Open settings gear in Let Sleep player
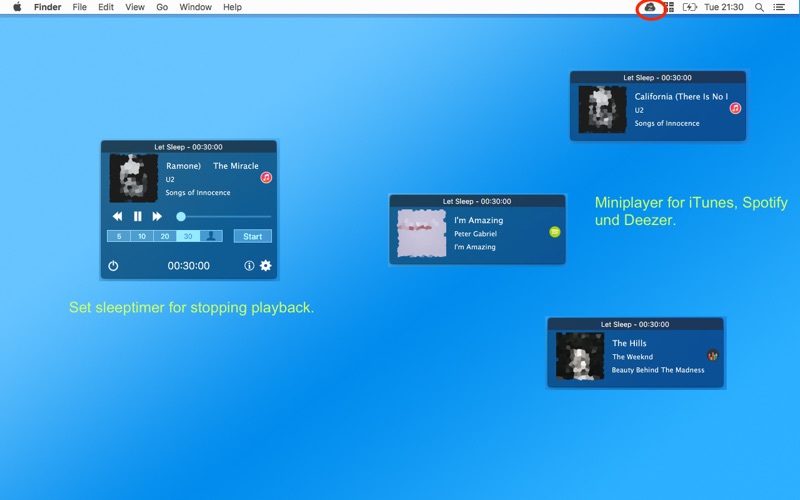The image size is (800, 500). 266,265
